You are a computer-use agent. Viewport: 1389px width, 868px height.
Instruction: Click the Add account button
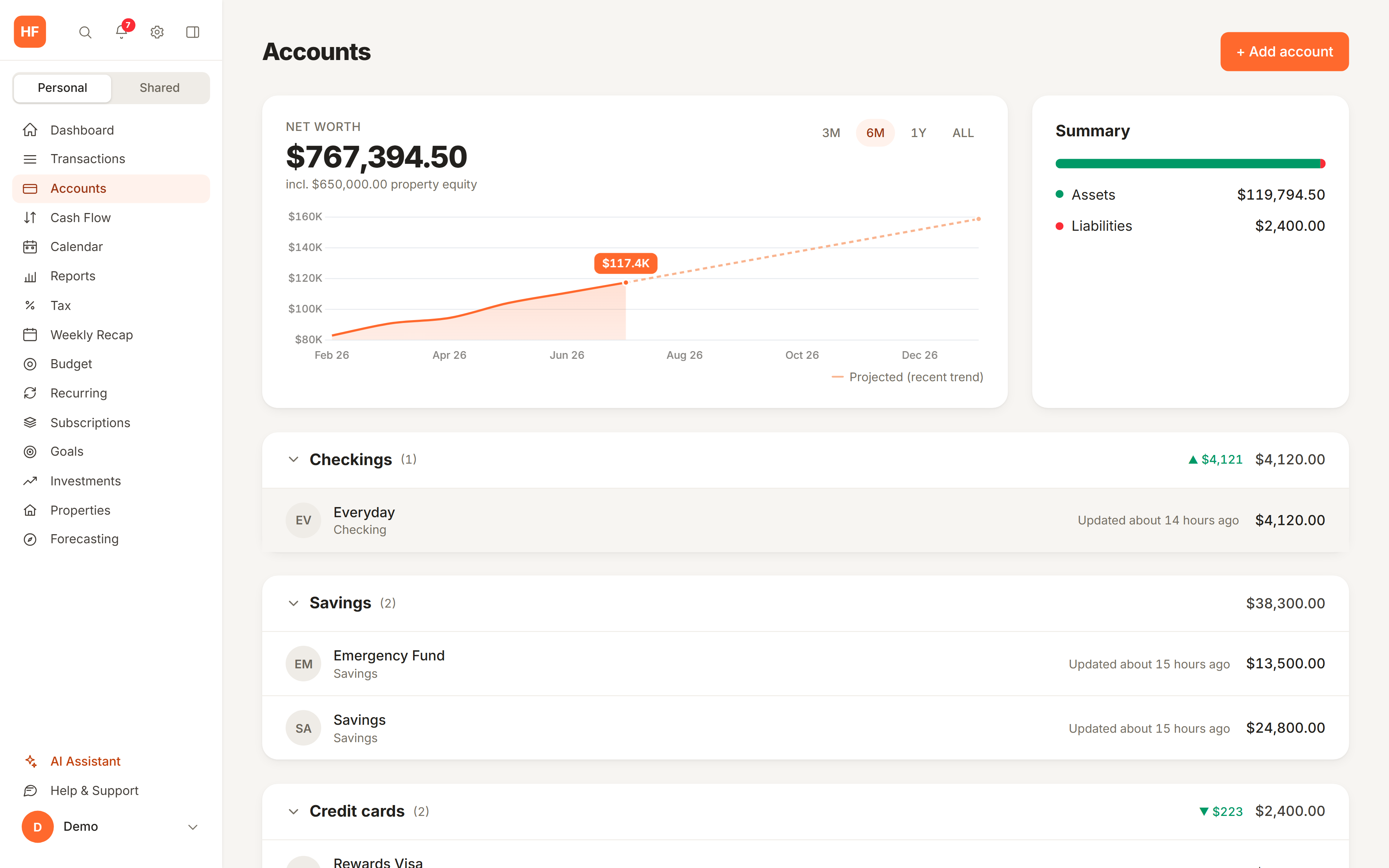click(x=1284, y=52)
